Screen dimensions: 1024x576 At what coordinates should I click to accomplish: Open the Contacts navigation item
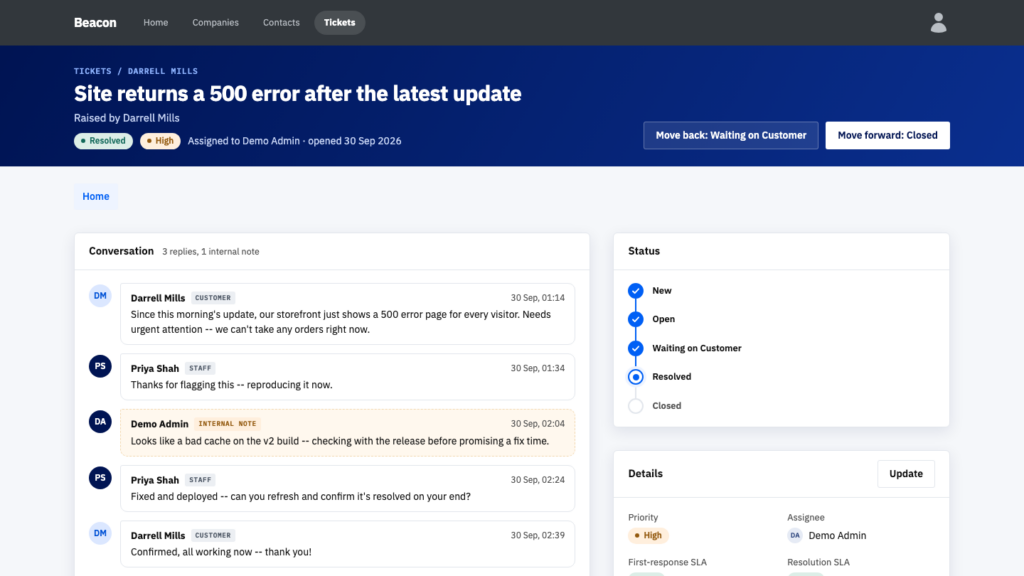pos(281,22)
